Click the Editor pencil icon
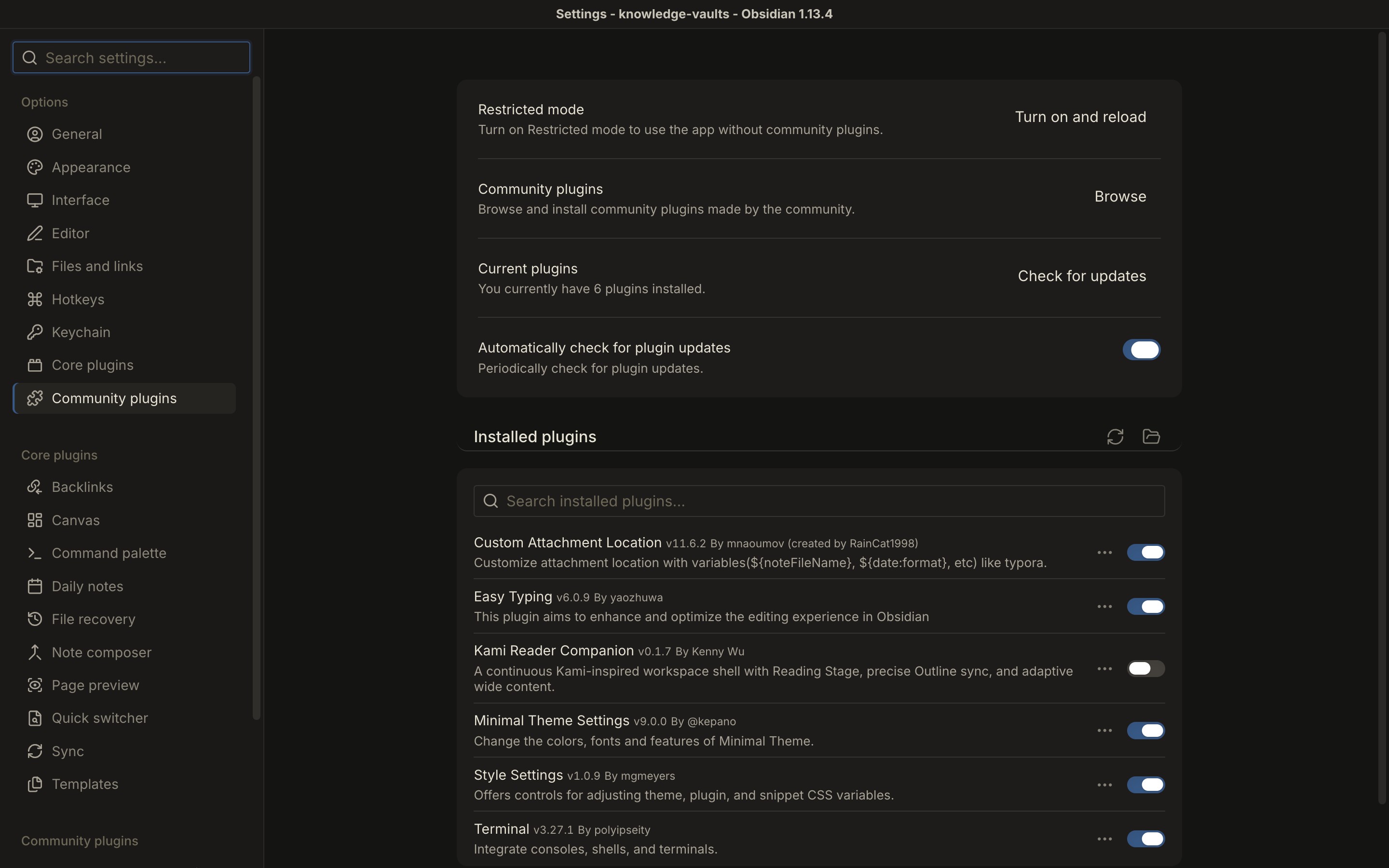Image resolution: width=1389 pixels, height=868 pixels. 35,234
